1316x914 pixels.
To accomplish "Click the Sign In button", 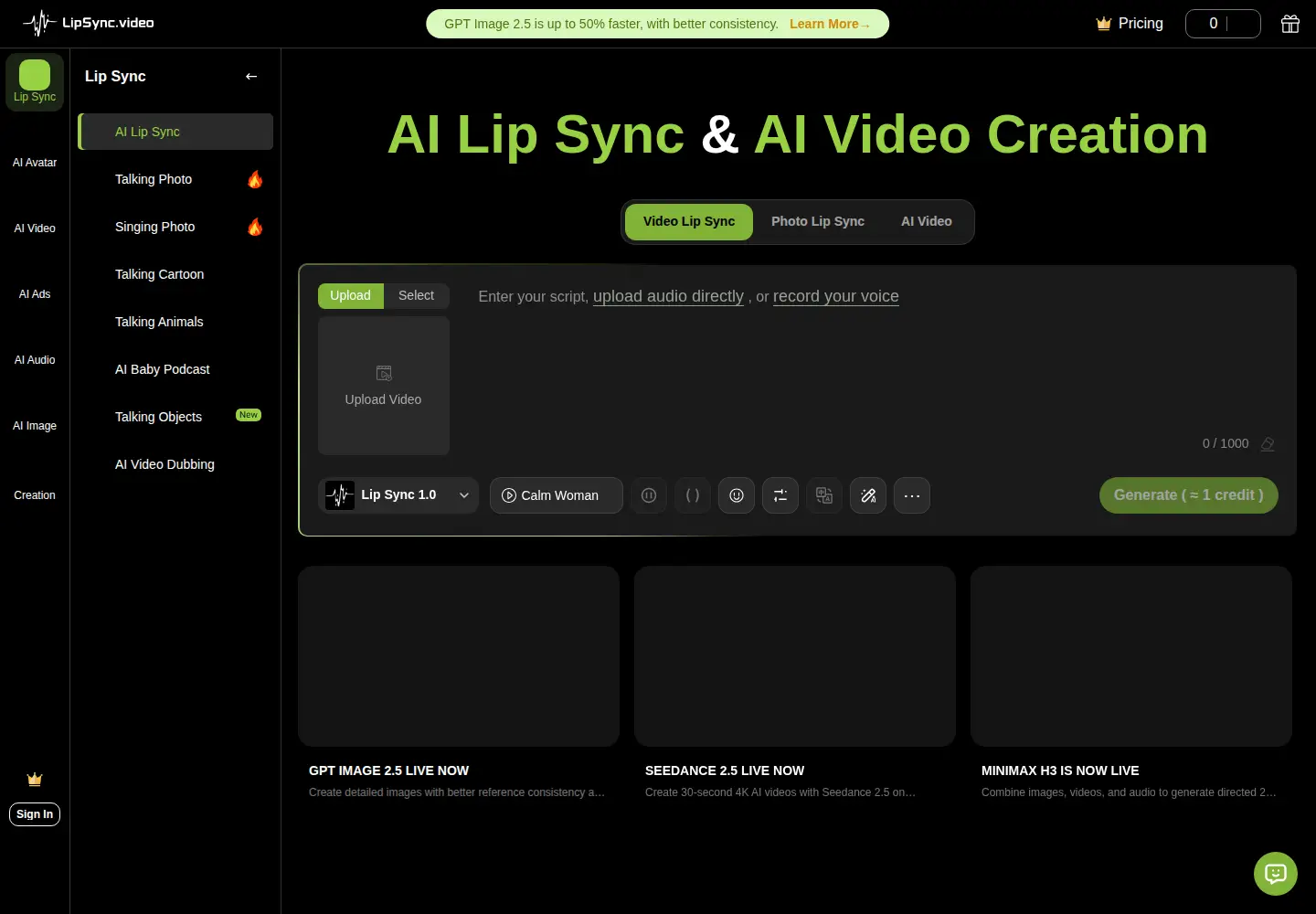I will coord(35,814).
